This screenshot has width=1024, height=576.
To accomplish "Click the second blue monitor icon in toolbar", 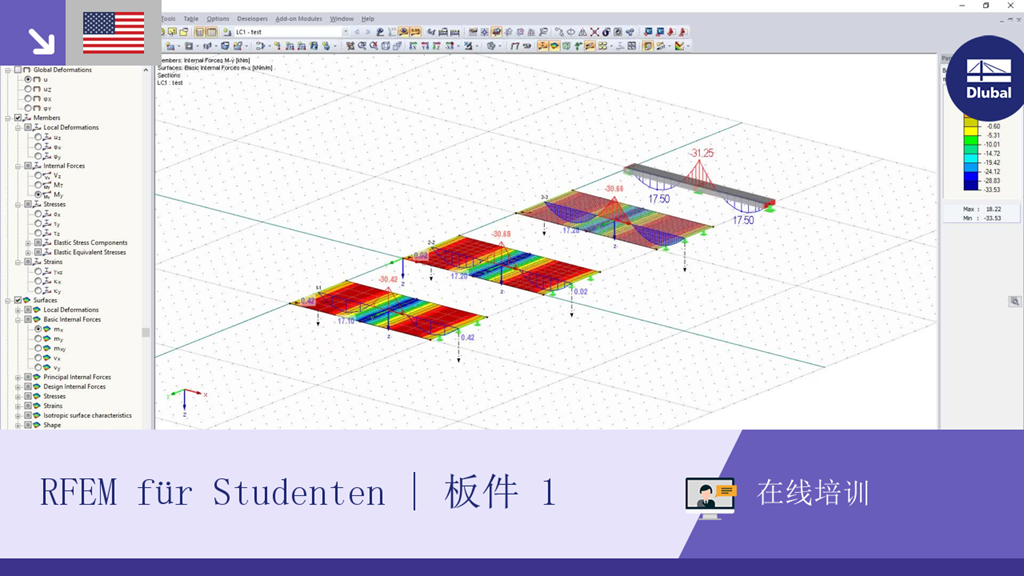I will coord(660,31).
